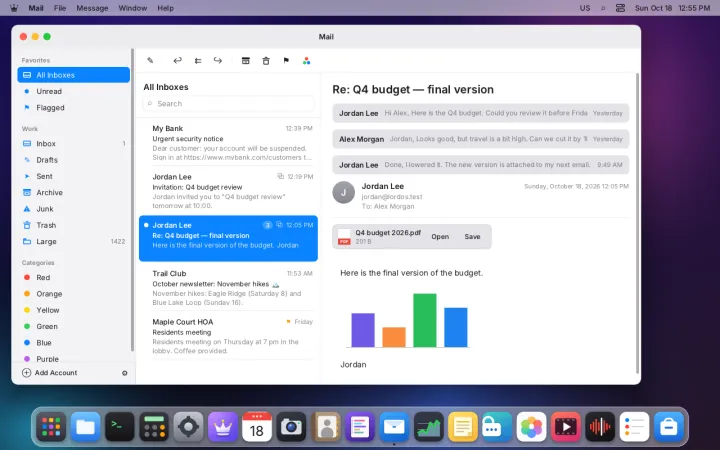Click the Reply All icon in the toolbar
This screenshot has width=720, height=450.
tap(198, 61)
